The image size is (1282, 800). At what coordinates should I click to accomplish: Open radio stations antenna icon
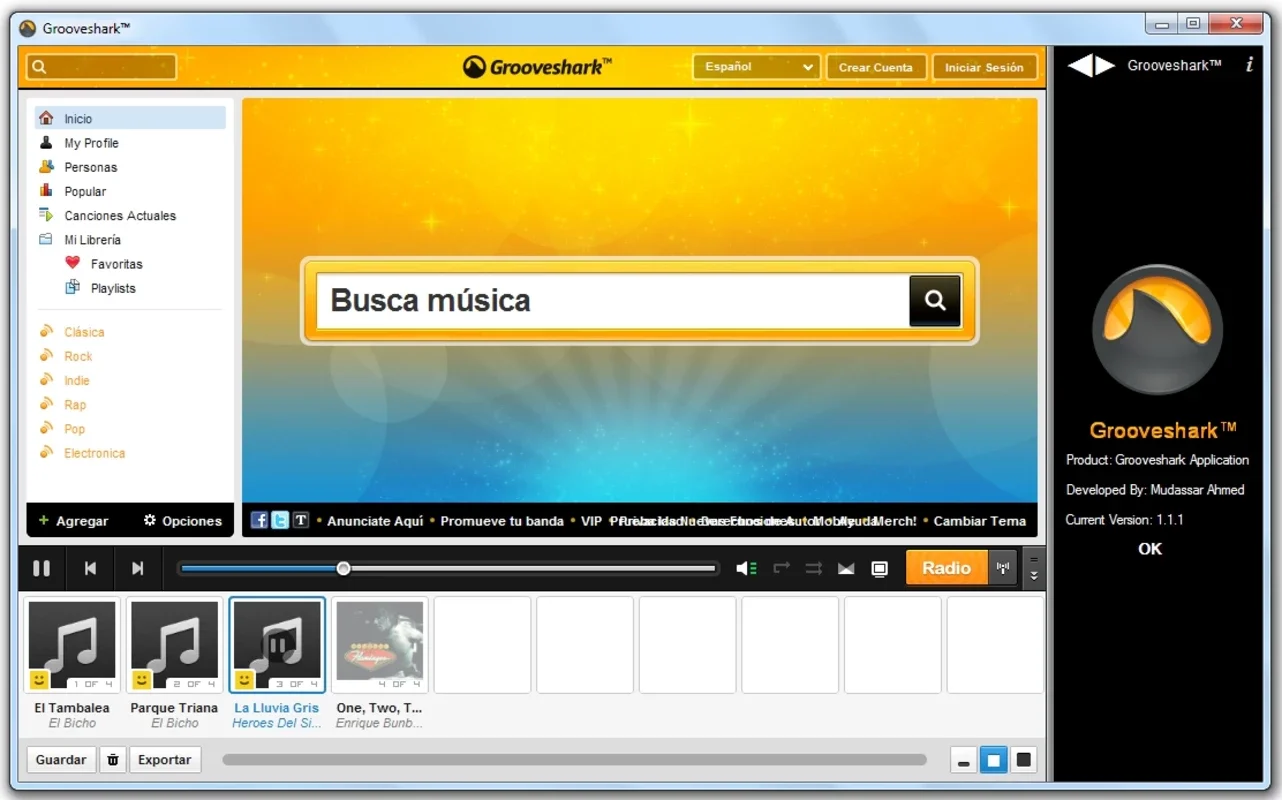(1003, 568)
